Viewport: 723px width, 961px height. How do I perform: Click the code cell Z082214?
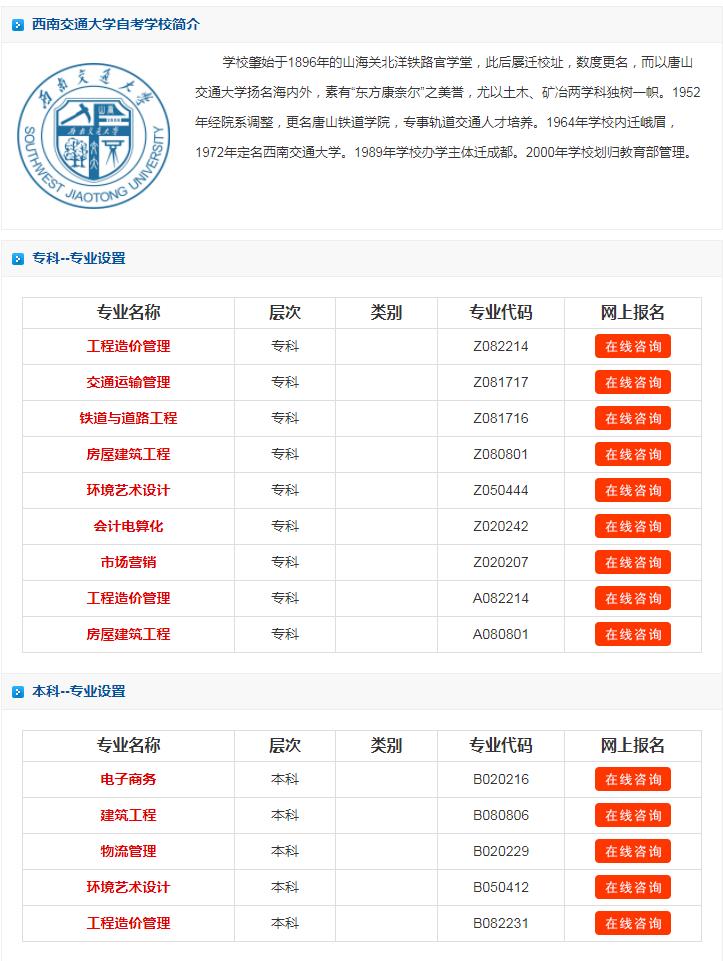click(x=501, y=346)
